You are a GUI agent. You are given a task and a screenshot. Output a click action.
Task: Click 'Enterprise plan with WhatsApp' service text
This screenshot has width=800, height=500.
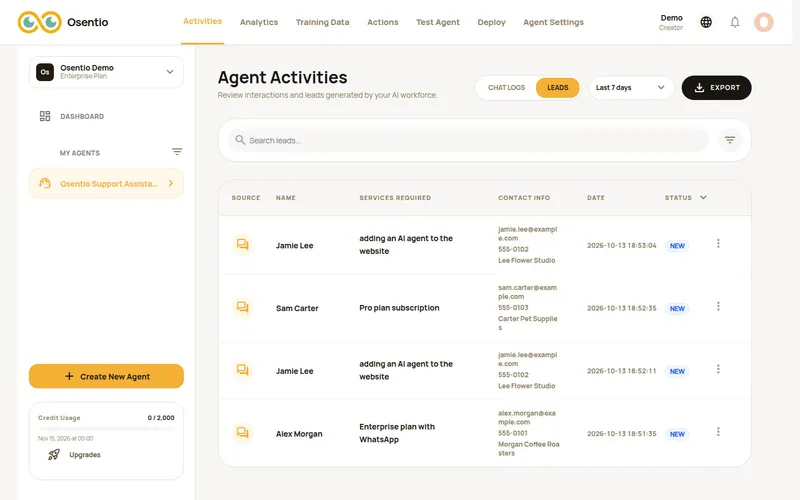pyautogui.click(x=397, y=433)
